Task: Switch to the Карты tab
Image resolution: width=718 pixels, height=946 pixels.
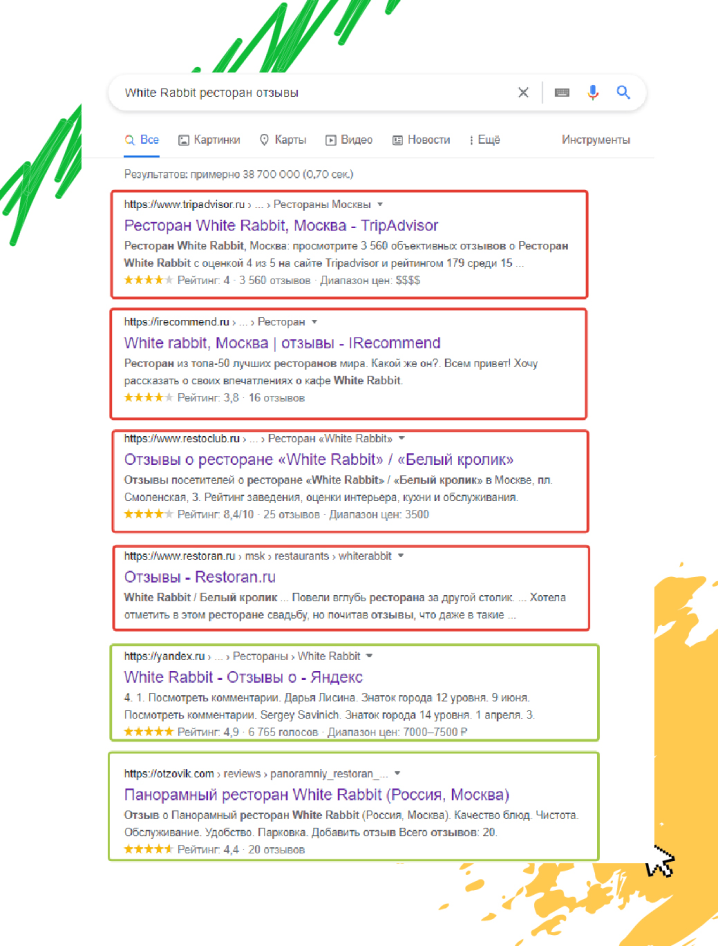Action: pyautogui.click(x=283, y=140)
